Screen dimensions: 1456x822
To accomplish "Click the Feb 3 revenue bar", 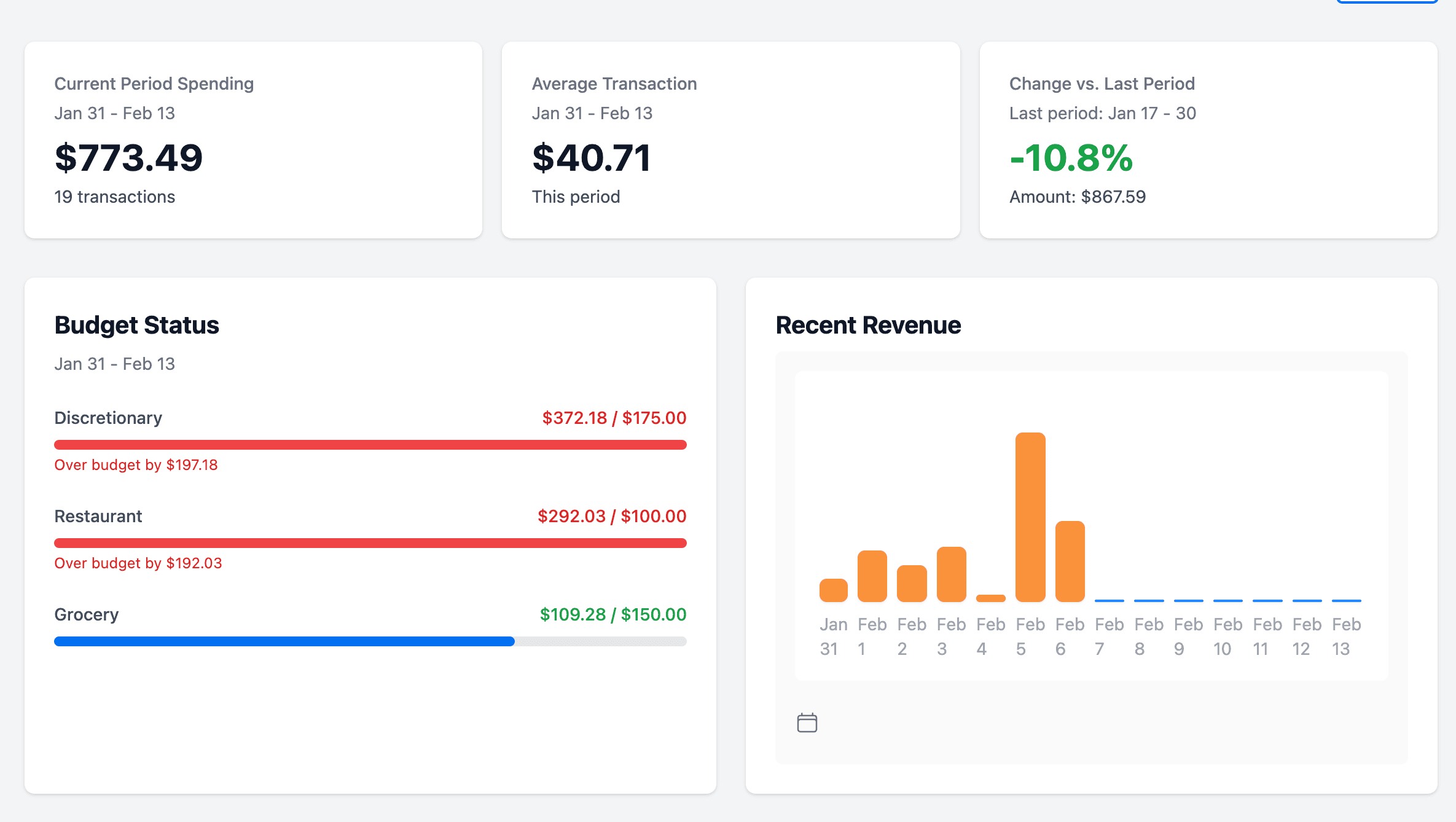I will (x=951, y=574).
